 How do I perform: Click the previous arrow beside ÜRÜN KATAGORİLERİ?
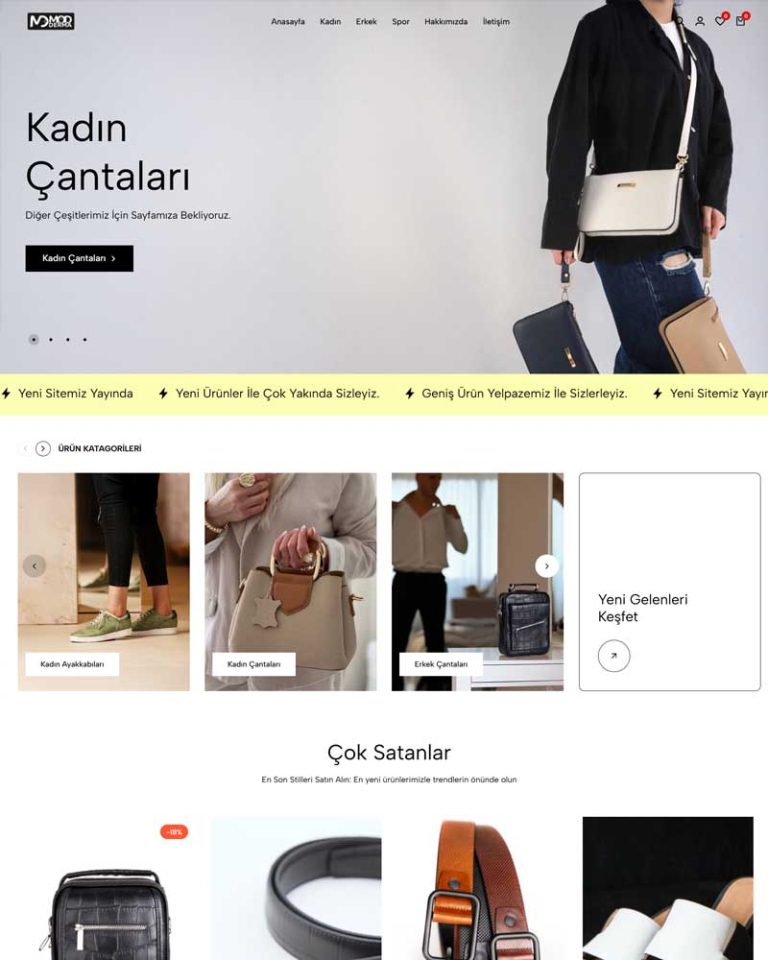(x=25, y=449)
